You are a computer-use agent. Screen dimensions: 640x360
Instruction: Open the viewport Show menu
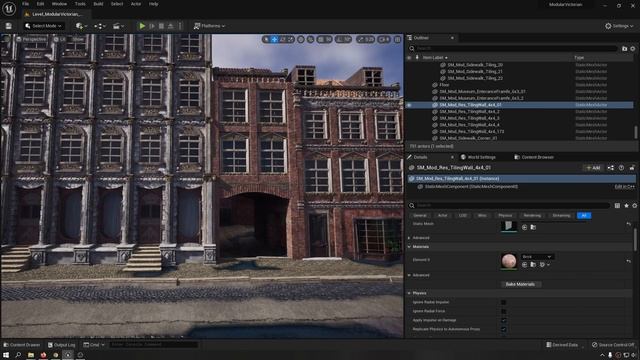(77, 39)
